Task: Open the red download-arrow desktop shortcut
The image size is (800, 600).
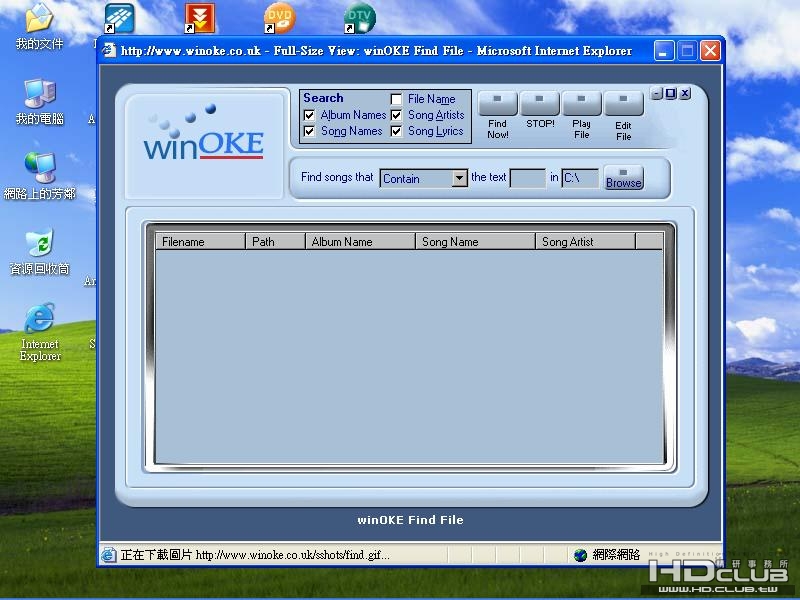Action: click(x=199, y=18)
